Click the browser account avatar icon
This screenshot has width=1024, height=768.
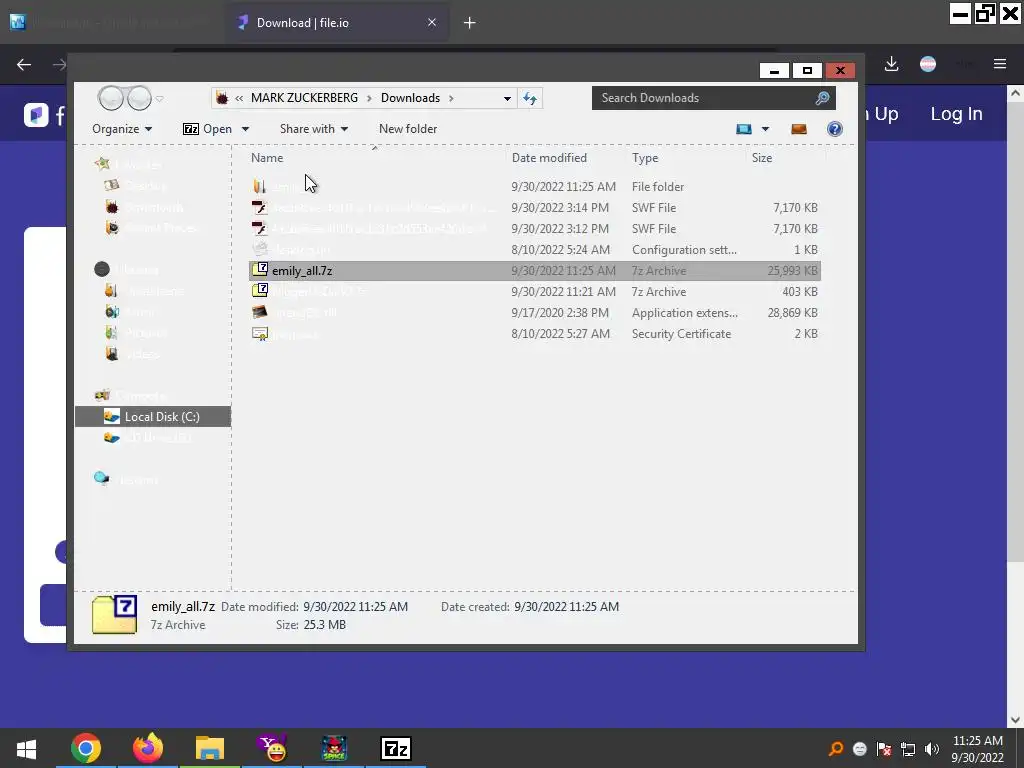pos(928,64)
